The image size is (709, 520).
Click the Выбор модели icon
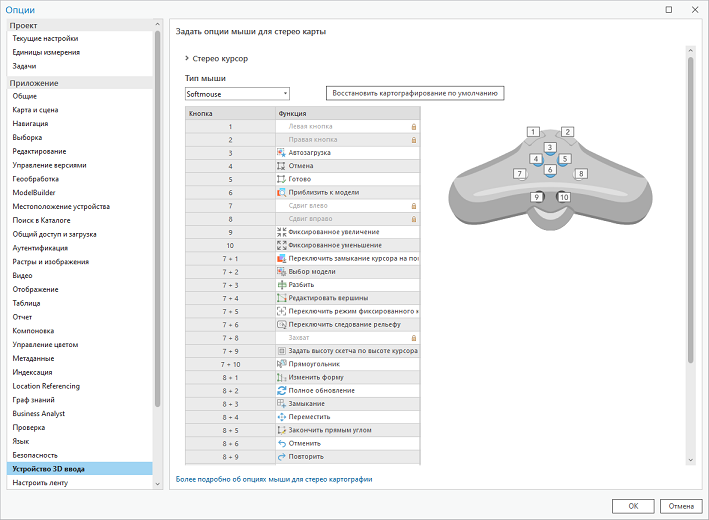[281, 272]
